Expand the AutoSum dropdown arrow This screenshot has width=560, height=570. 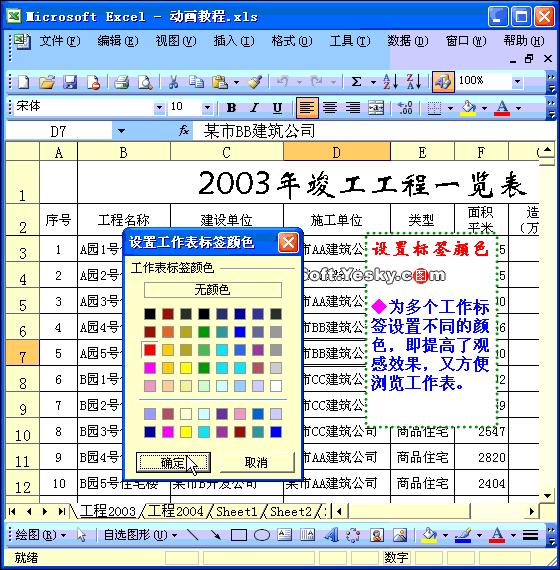pyautogui.click(x=373, y=82)
